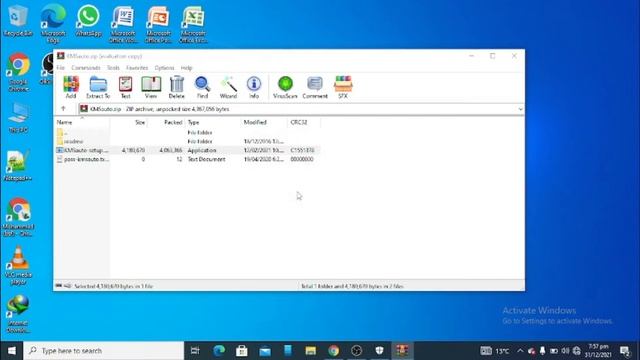Screen dimensions: 640x360
Task: Click the Microsoft Store taskbar icon
Action: pyautogui.click(x=242, y=351)
